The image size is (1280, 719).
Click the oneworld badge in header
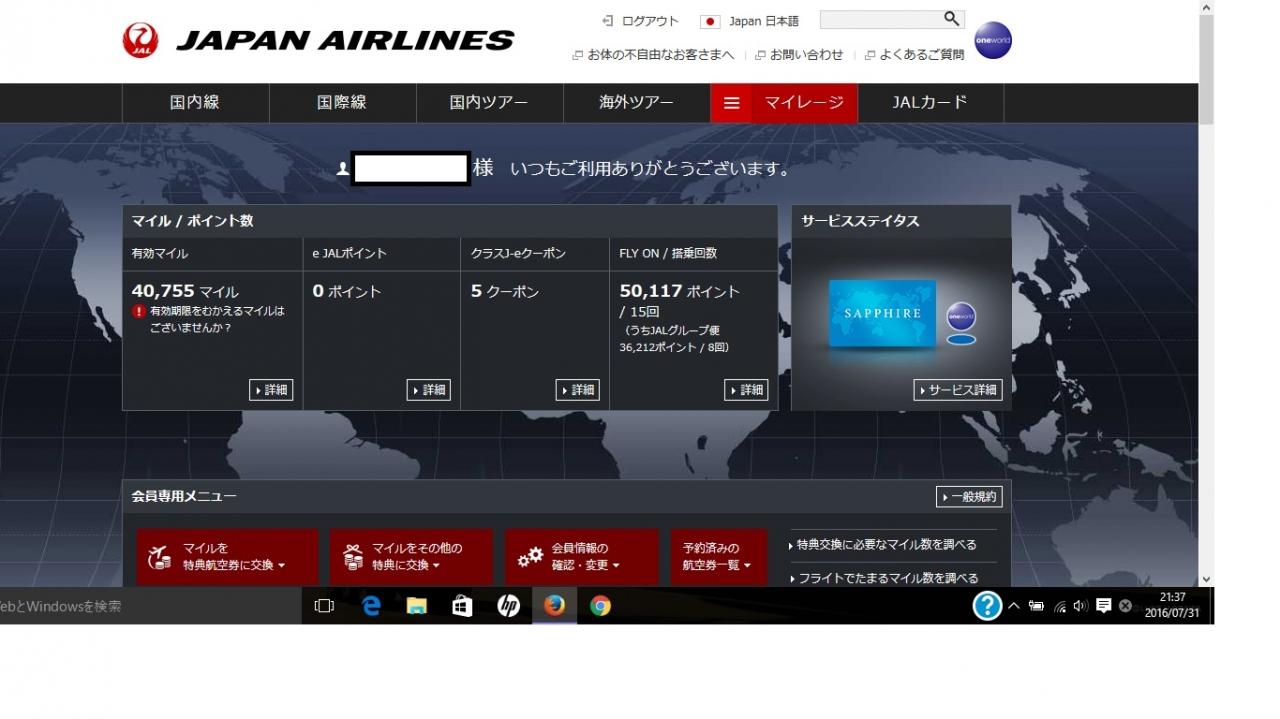992,41
